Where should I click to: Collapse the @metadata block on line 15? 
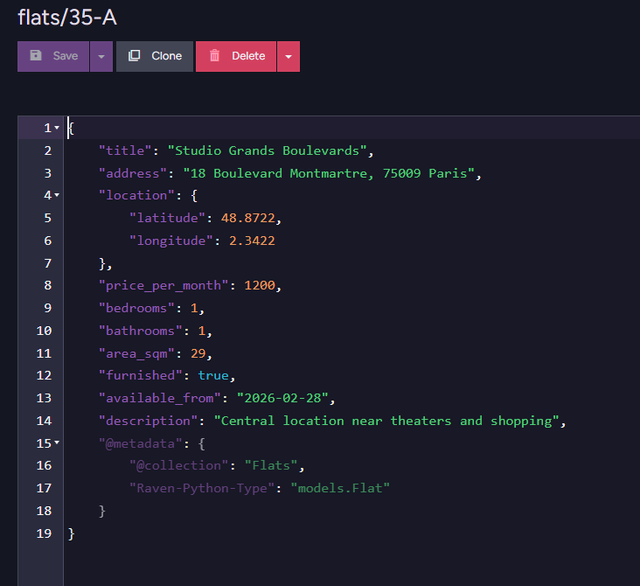click(57, 443)
